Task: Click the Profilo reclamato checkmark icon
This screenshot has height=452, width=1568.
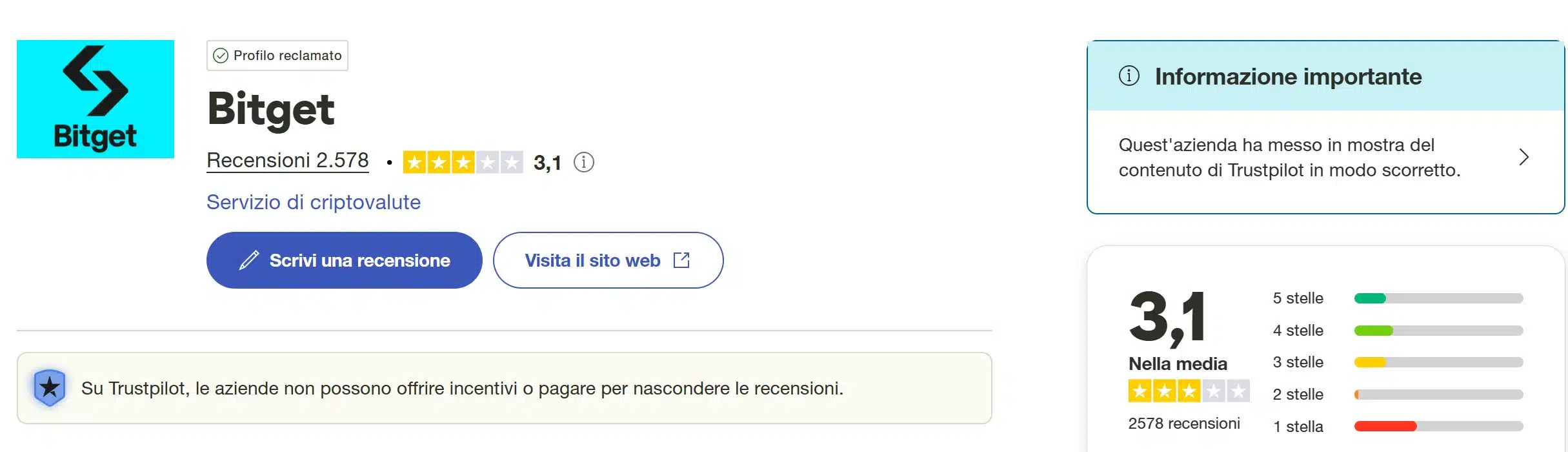Action: tap(221, 56)
